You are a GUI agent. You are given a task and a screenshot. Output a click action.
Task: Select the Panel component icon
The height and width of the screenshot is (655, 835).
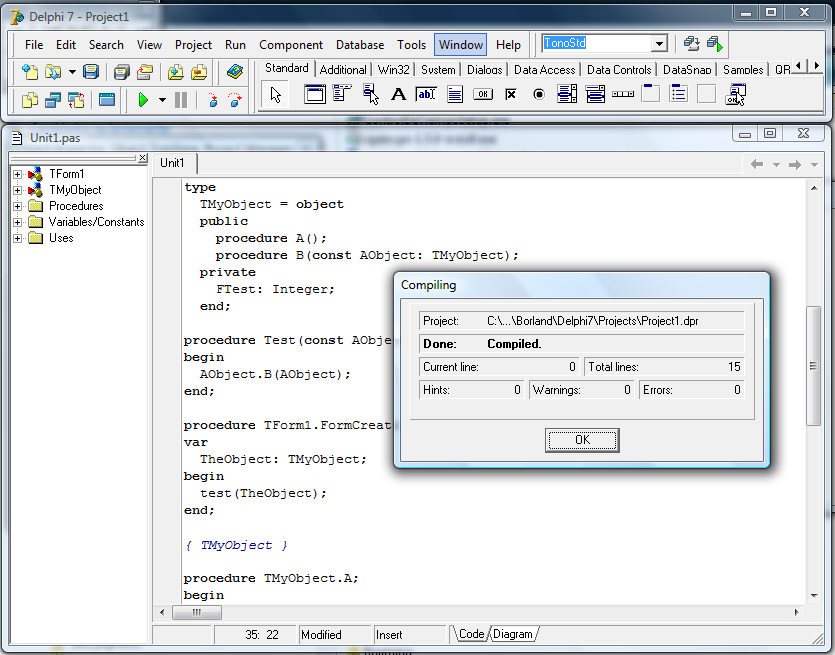(707, 95)
